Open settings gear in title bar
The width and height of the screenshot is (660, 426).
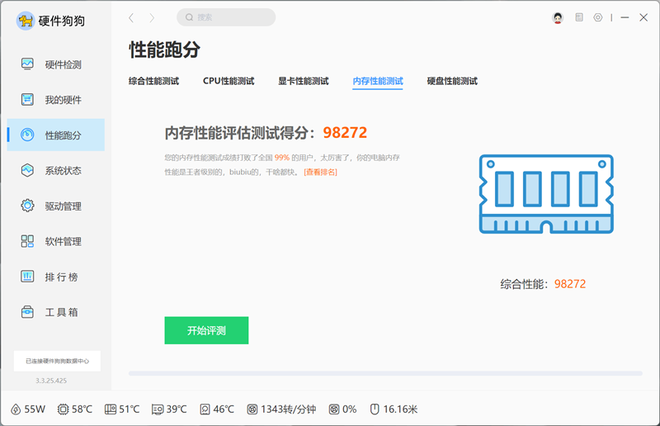[598, 18]
